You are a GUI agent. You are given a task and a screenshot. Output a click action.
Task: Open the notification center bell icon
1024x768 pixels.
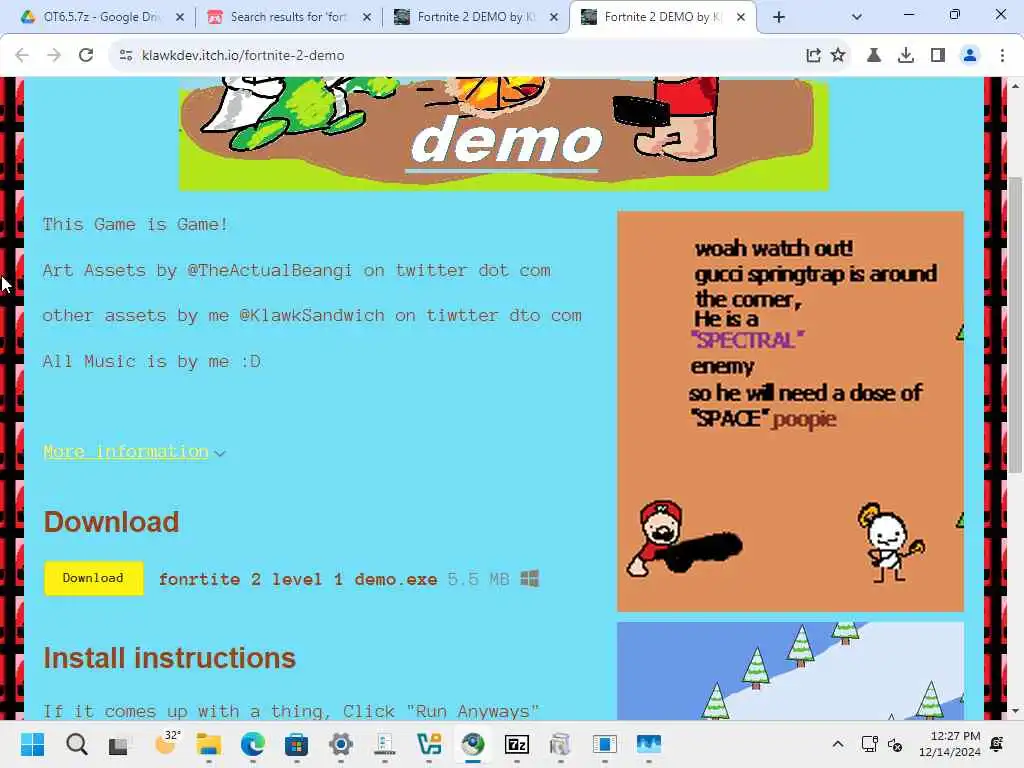point(997,744)
